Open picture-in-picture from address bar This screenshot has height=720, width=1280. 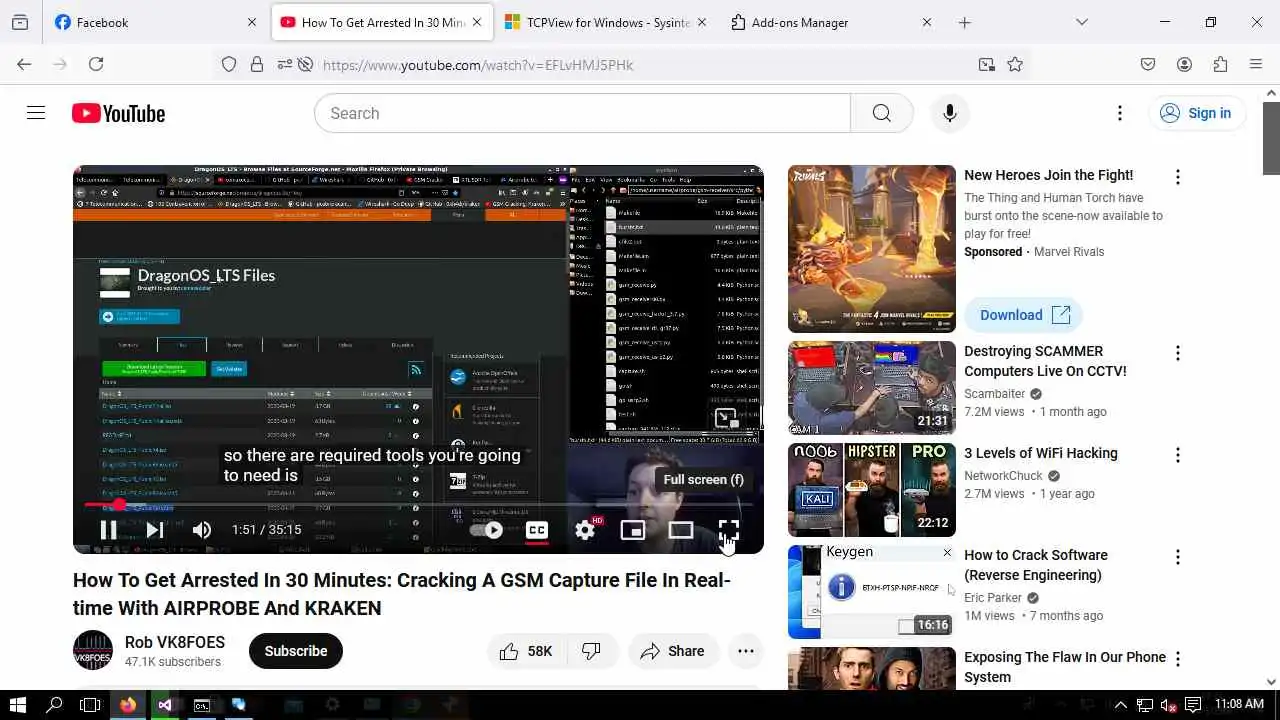coord(987,64)
